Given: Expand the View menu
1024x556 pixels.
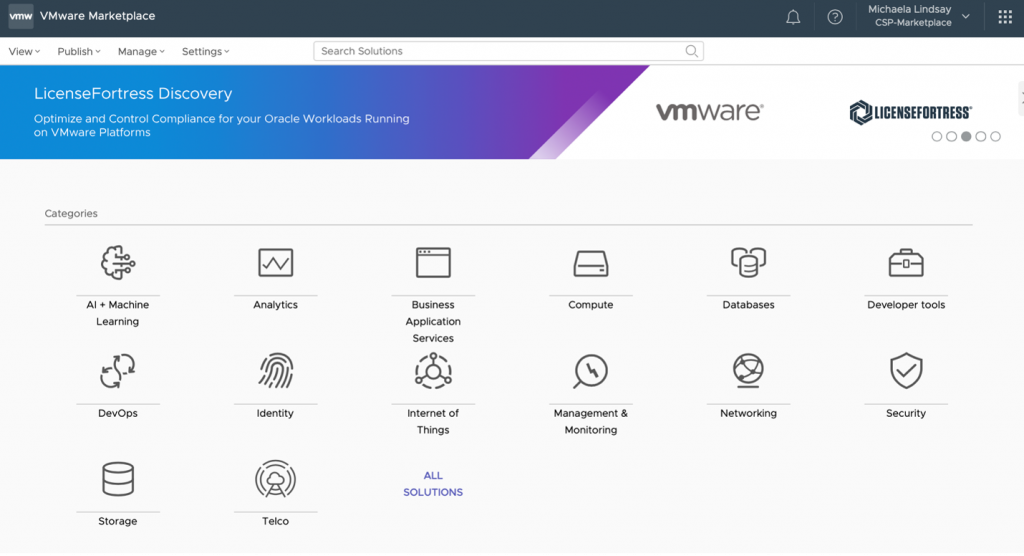Looking at the screenshot, I should click(x=24, y=52).
